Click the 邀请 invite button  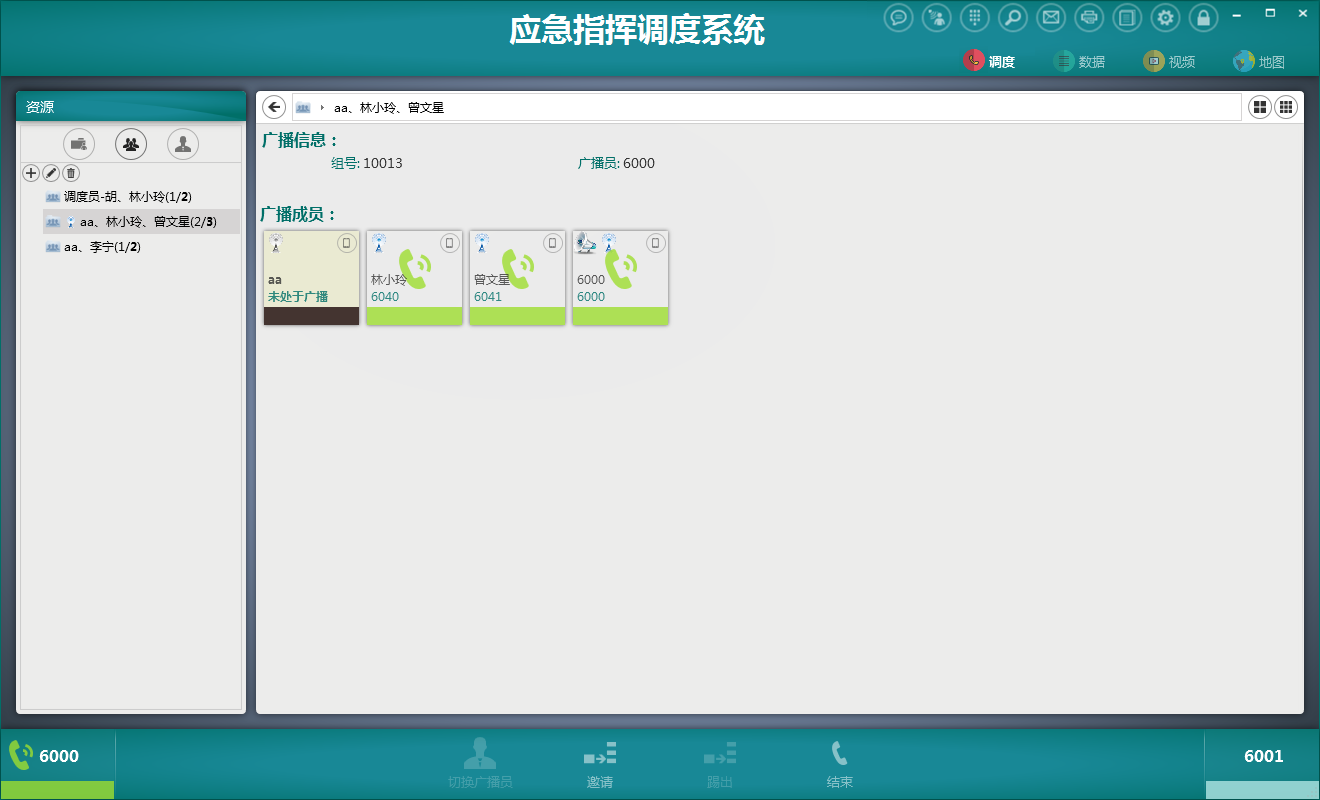click(x=600, y=764)
